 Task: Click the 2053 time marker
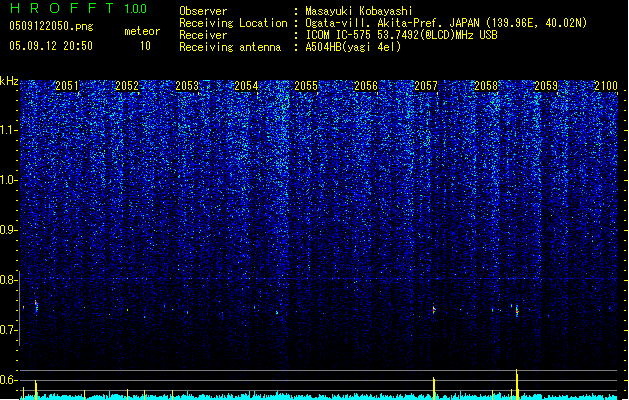coord(187,86)
